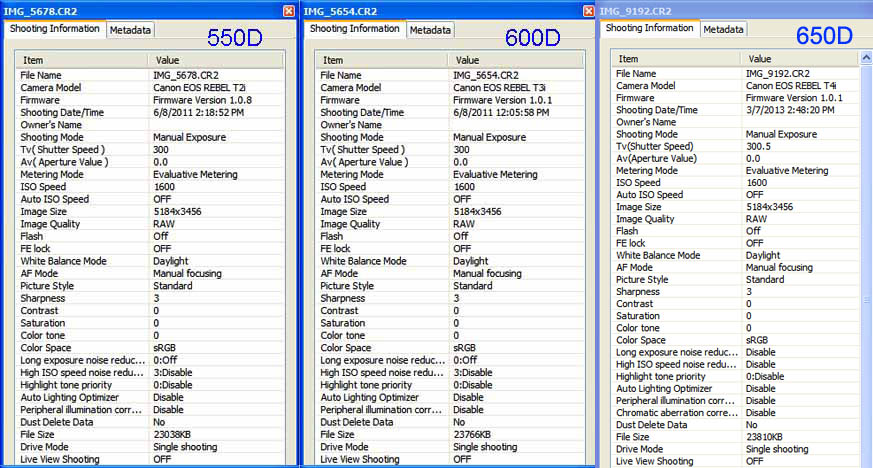Click 'Highlight tone priority' label in IMG_5654.CR2 window

pyautogui.click(x=366, y=385)
